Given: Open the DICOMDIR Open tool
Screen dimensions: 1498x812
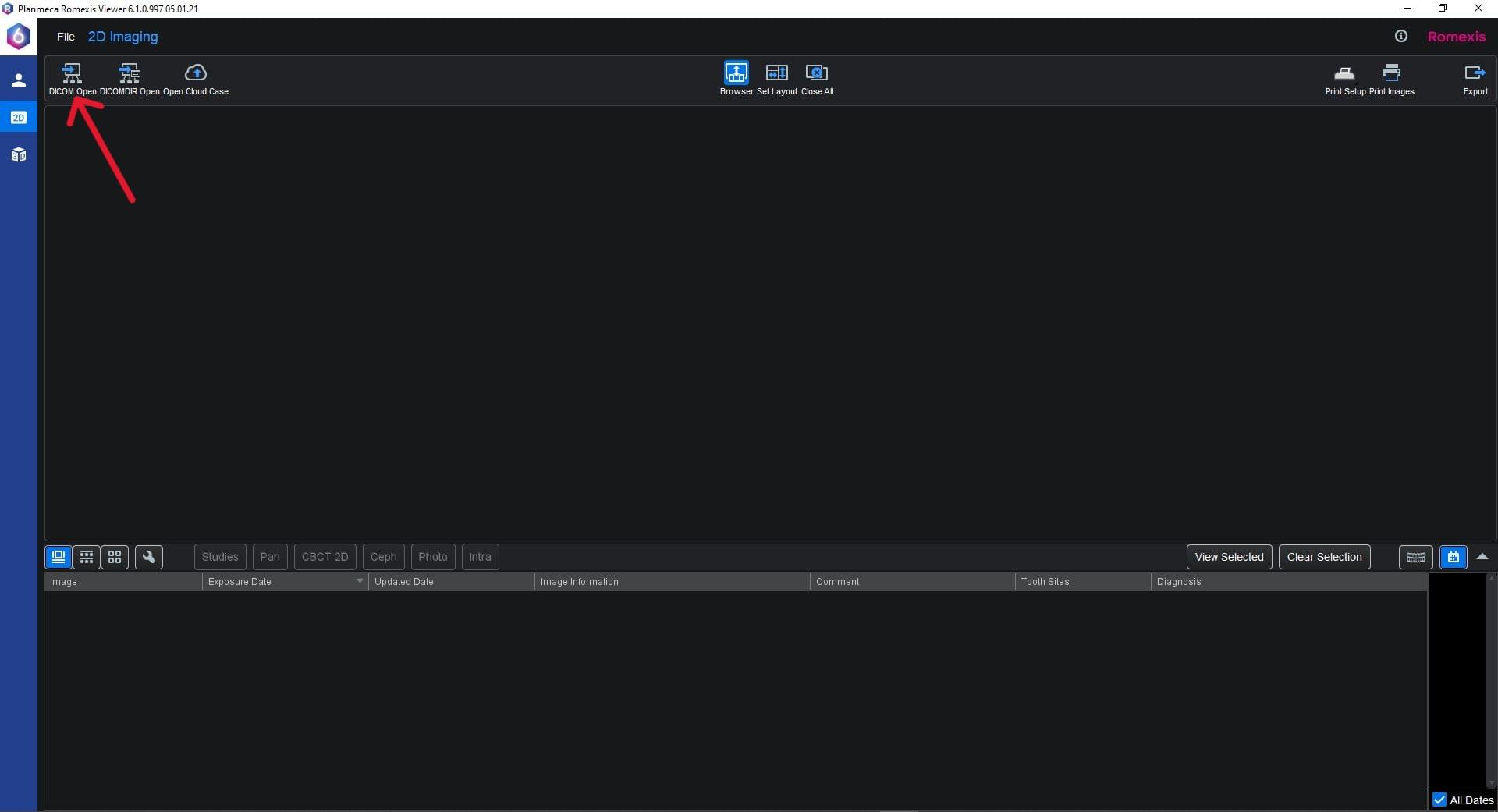Looking at the screenshot, I should (x=130, y=73).
